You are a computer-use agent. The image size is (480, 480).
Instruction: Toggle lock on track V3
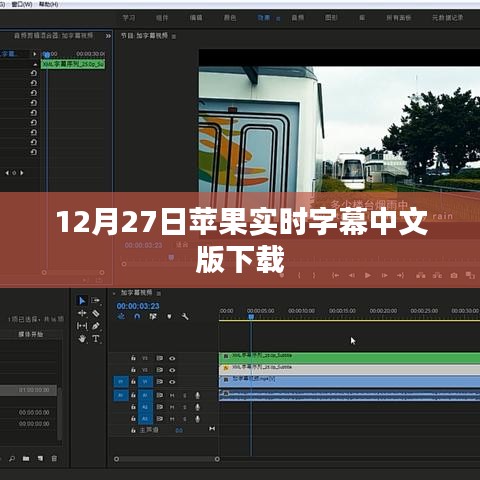click(x=133, y=358)
